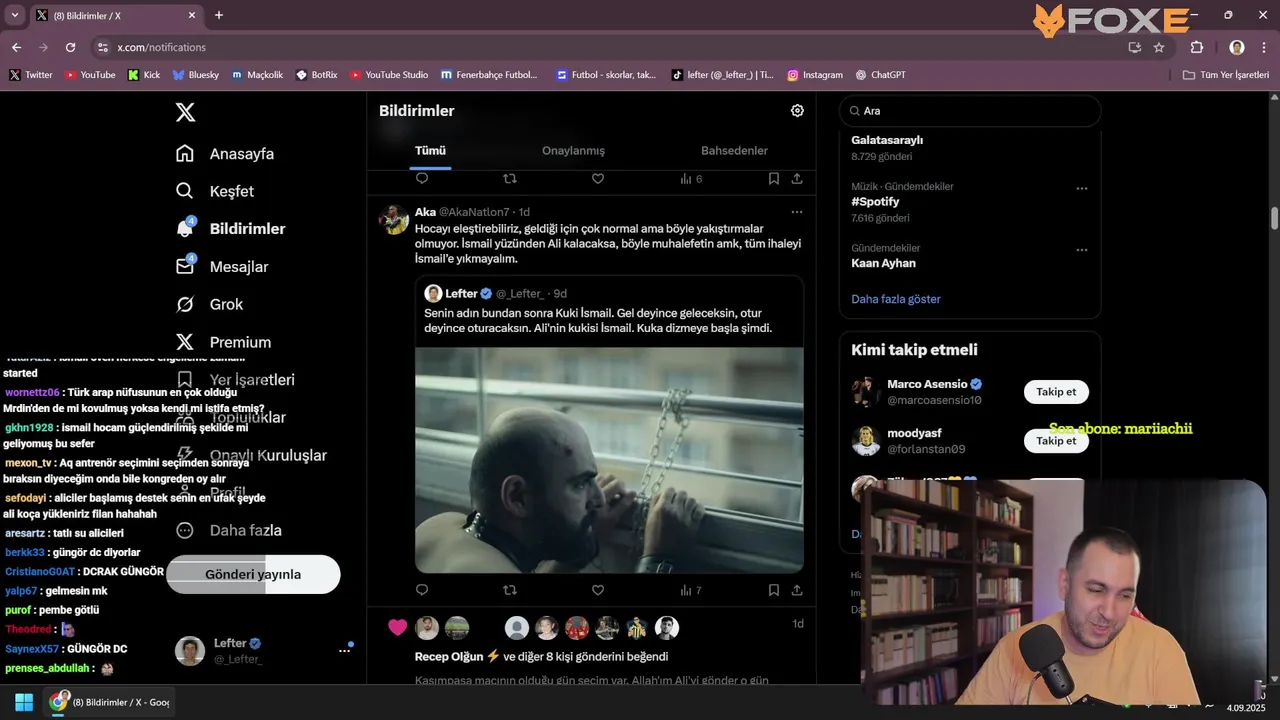Open Chrome extensions puzzle icon

click(x=1197, y=47)
